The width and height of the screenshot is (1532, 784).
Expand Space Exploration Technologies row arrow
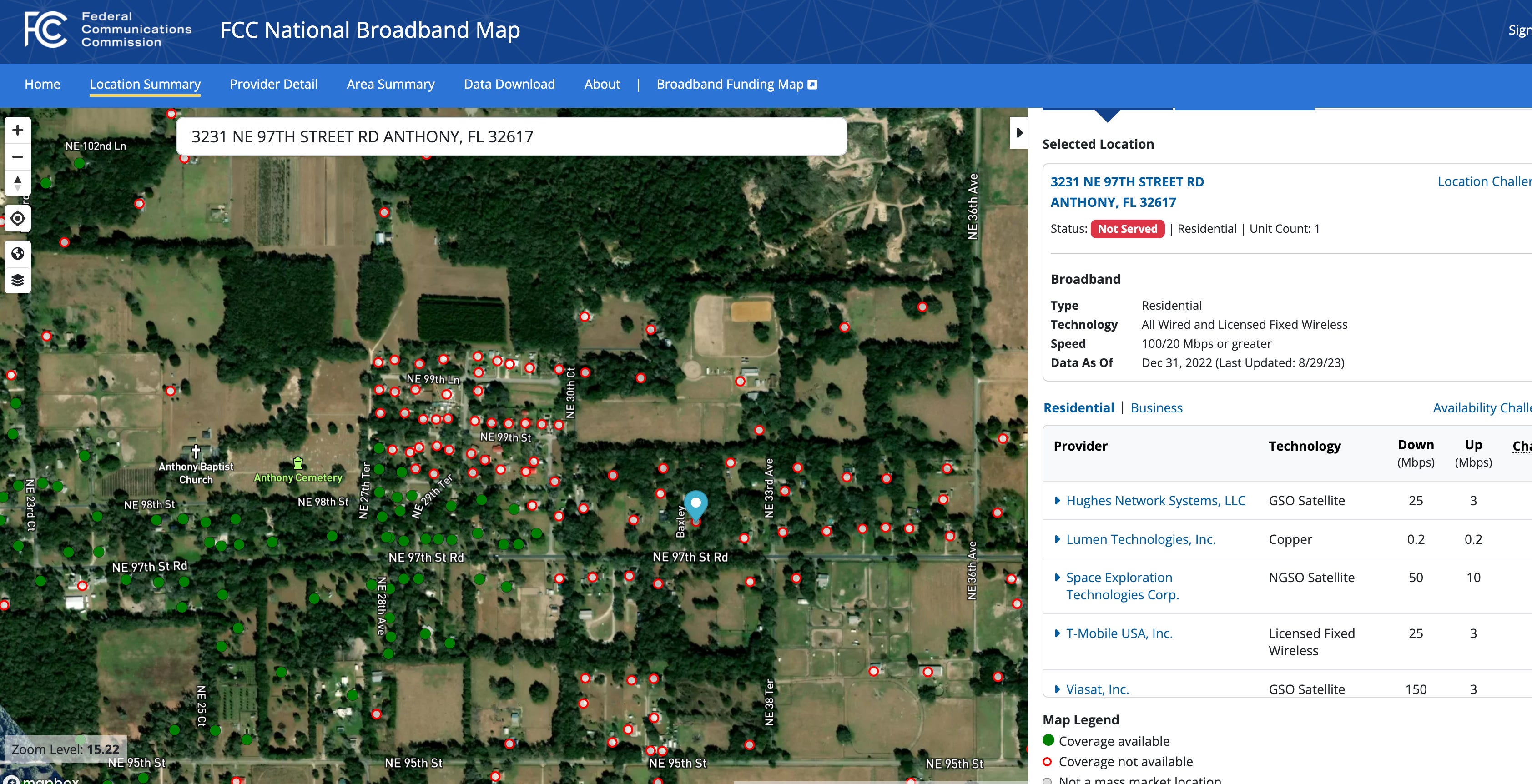1058,577
